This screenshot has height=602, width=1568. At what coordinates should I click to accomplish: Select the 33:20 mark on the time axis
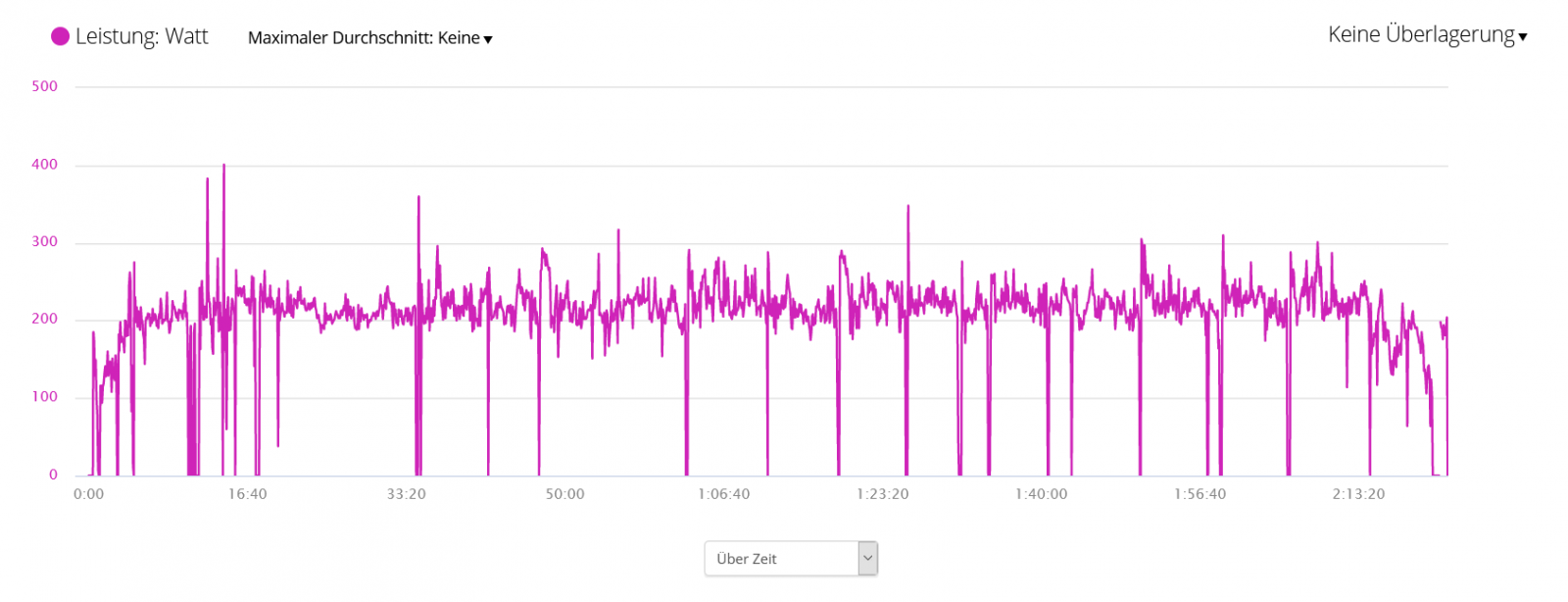(x=406, y=494)
